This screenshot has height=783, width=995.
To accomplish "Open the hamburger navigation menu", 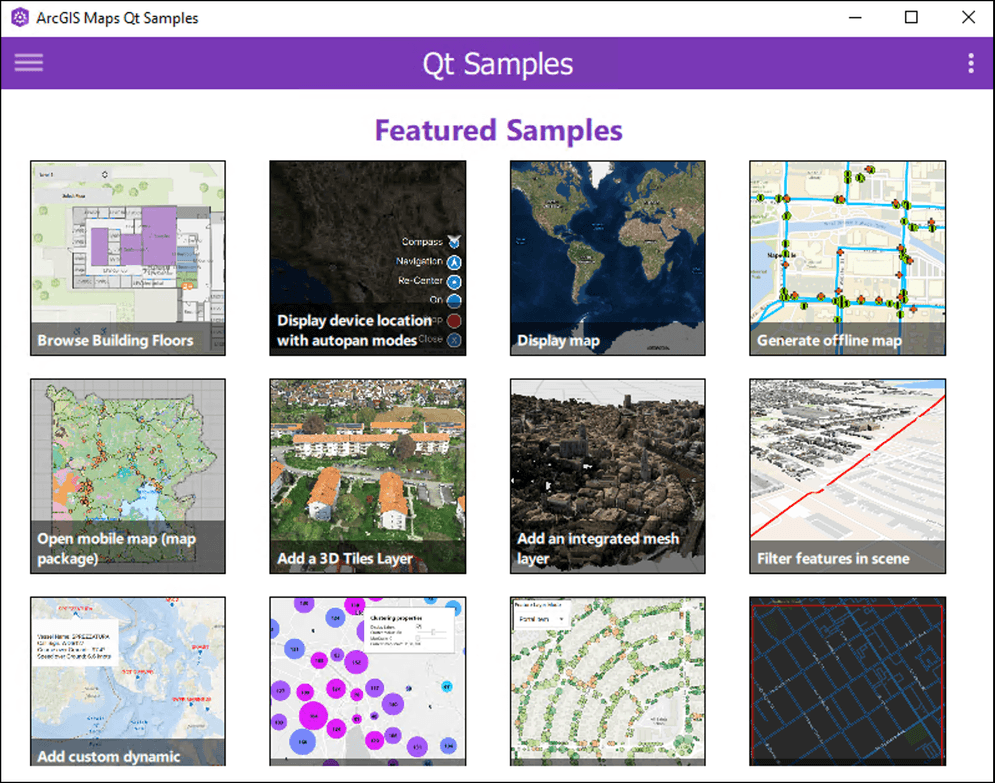I will pos(29,62).
